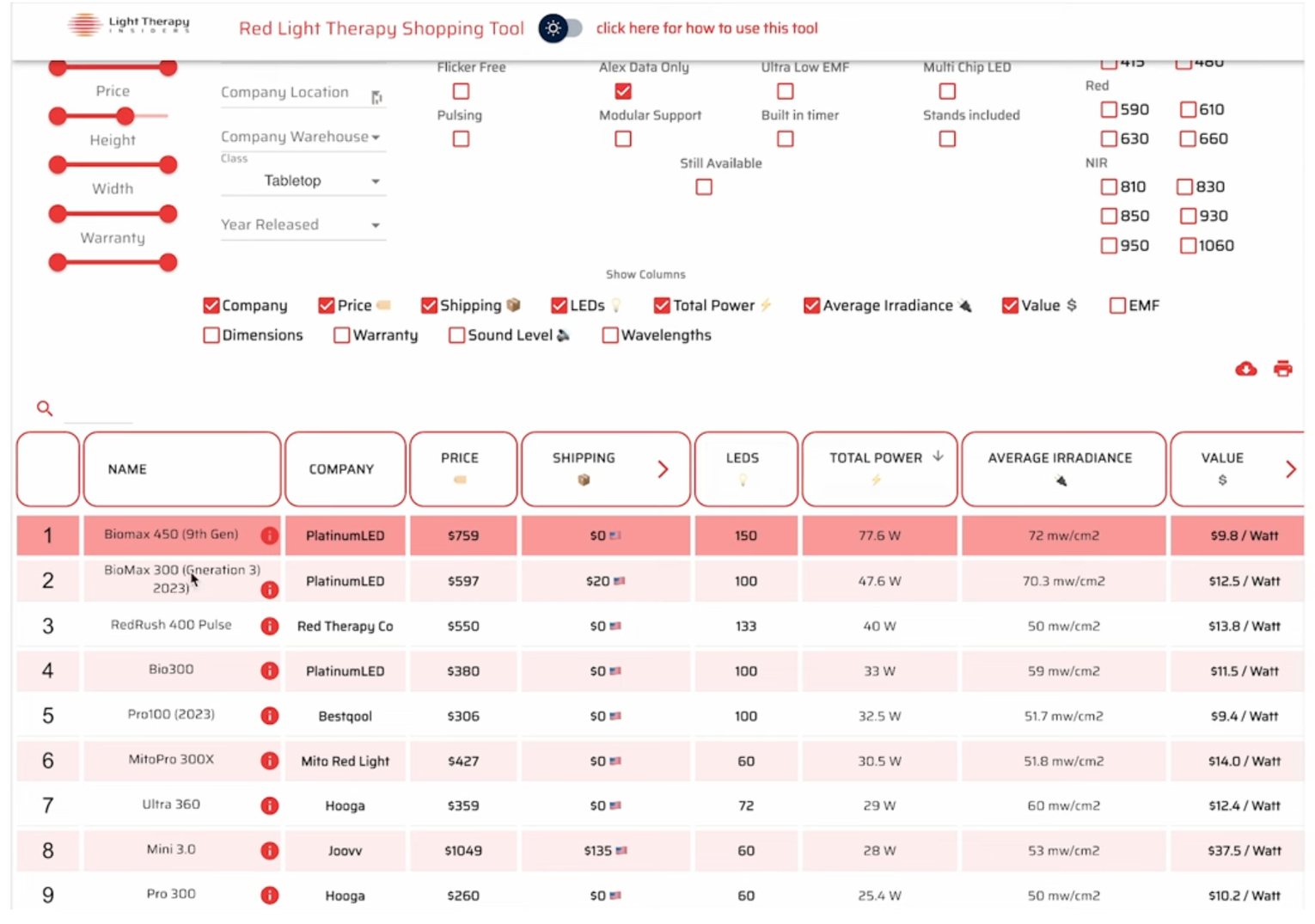This screenshot has height=924, width=1315.
Task: Click the Company Location filter icon
Action: click(376, 97)
